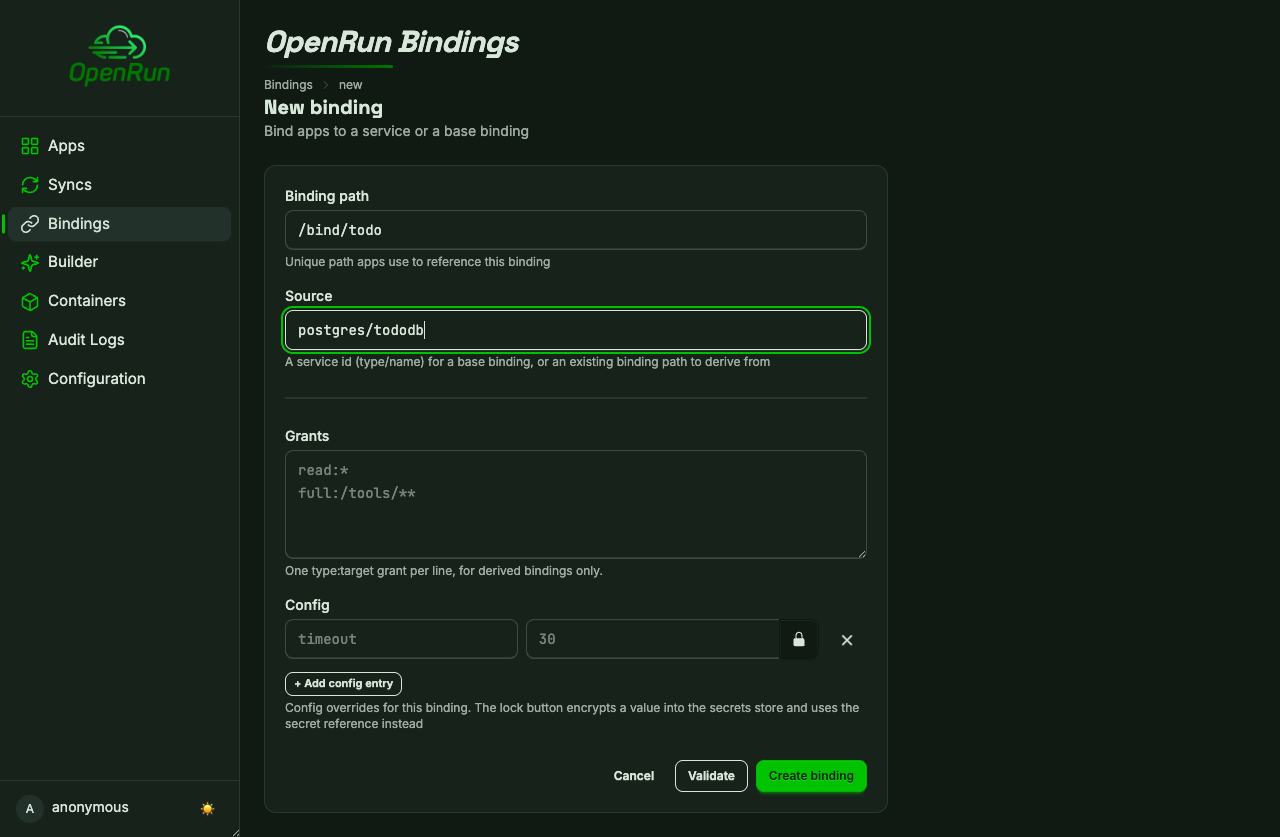This screenshot has height=837, width=1280.
Task: Click the Containers cube icon
Action: (x=30, y=301)
